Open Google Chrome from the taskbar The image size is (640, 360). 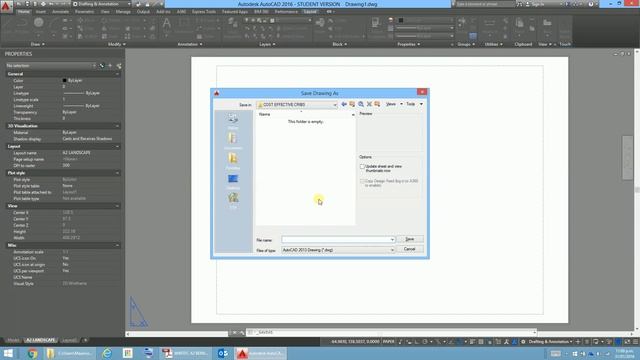(32, 353)
